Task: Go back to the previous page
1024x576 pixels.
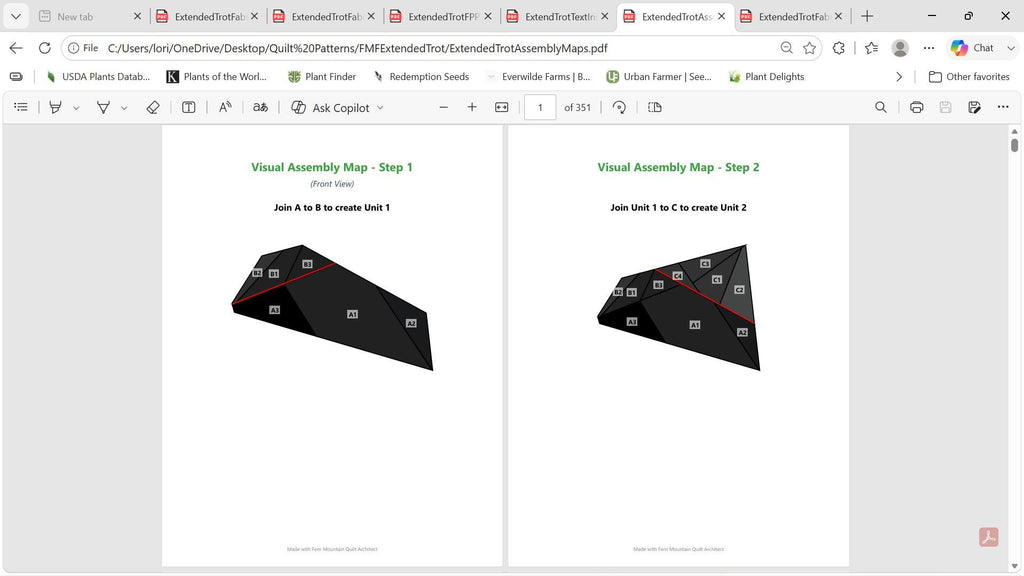Action: tap(16, 48)
